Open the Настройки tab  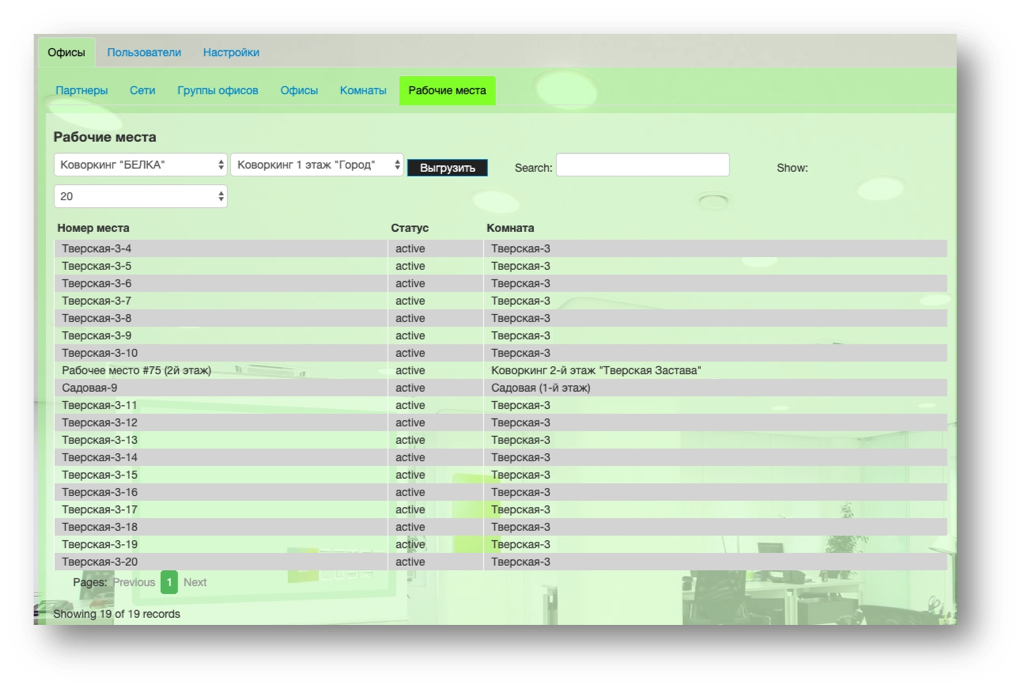click(x=231, y=52)
